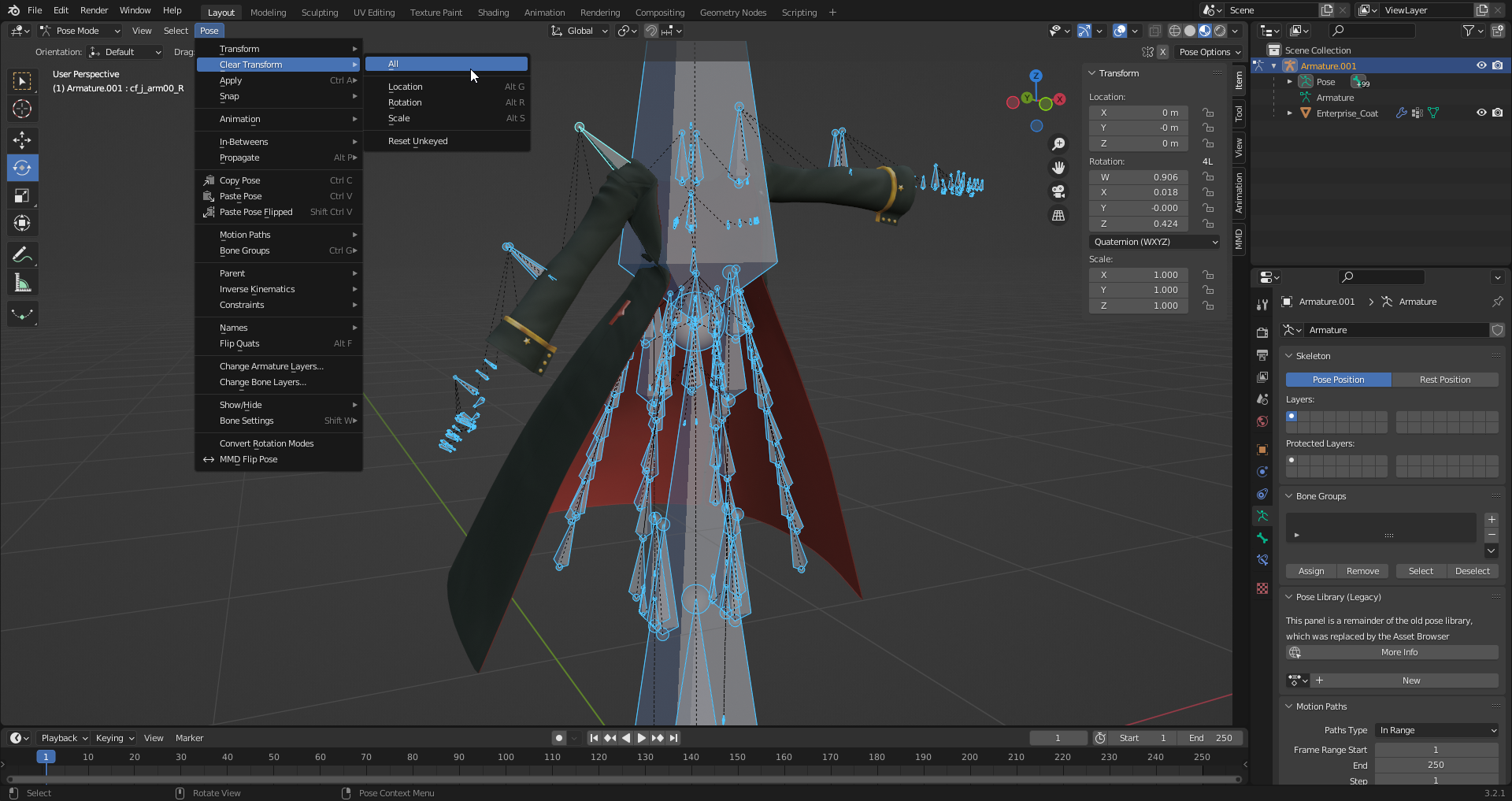Expand Pose Options dropdown

pos(1210,52)
